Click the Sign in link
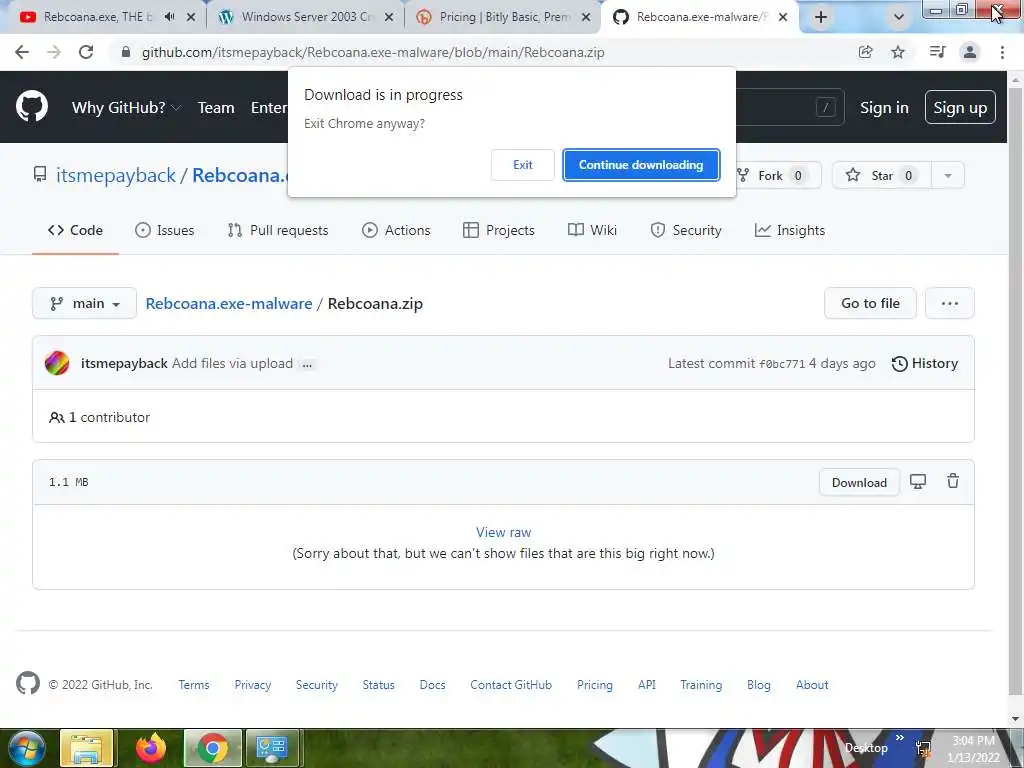This screenshot has height=768, width=1024. click(884, 108)
